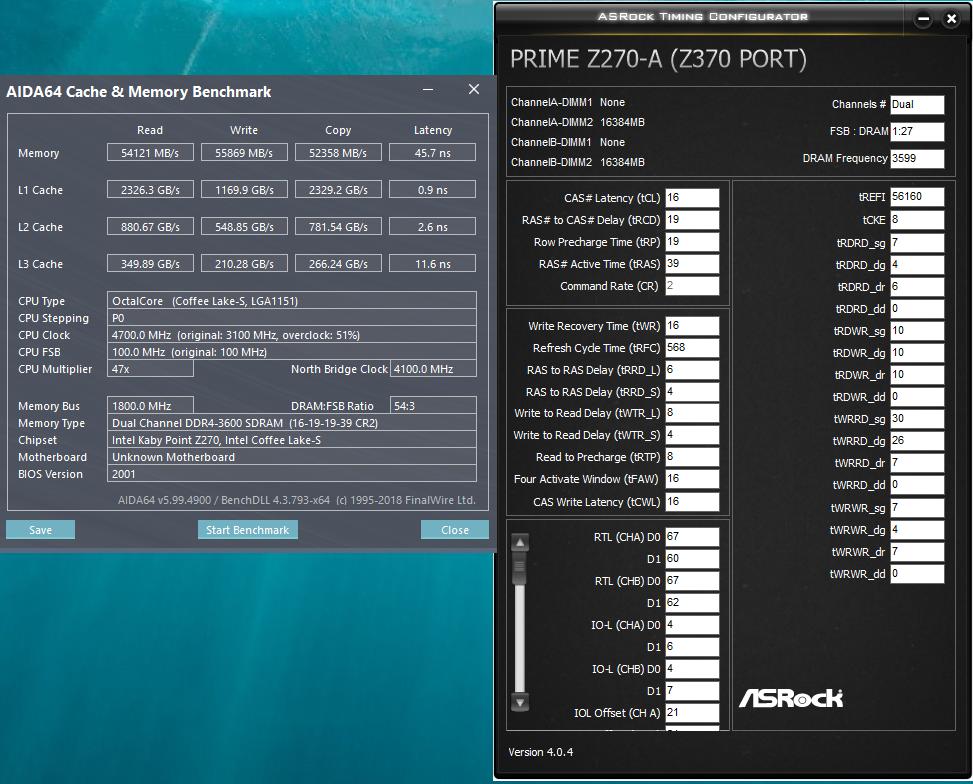Click the Write Recovery Time (tWR) field

tap(692, 326)
